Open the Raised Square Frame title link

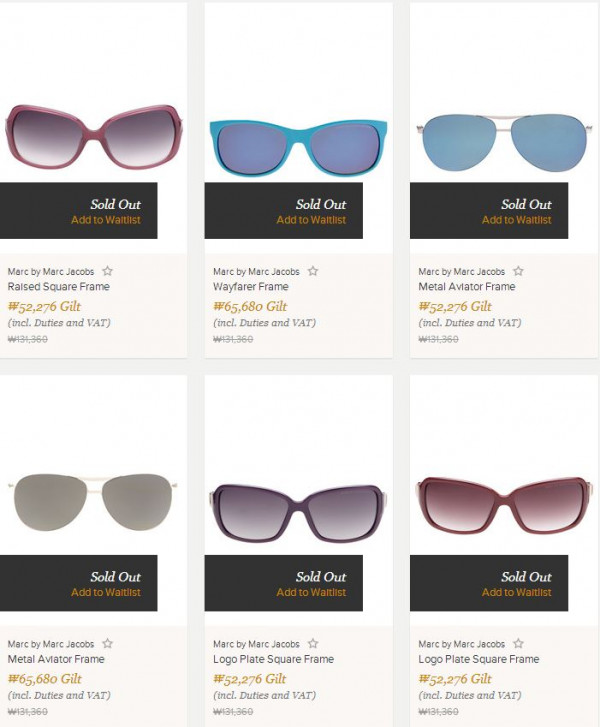tap(58, 287)
